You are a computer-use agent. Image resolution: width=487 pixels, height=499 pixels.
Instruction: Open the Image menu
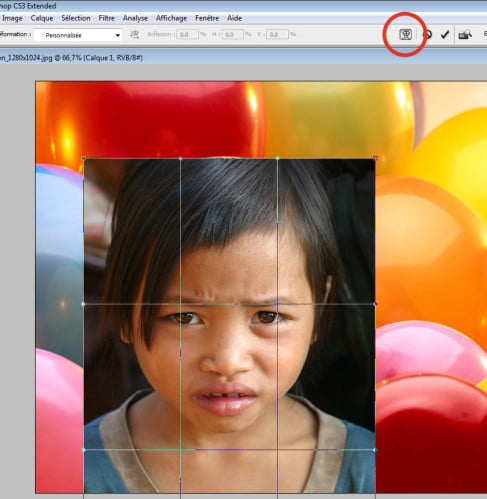pyautogui.click(x=12, y=18)
